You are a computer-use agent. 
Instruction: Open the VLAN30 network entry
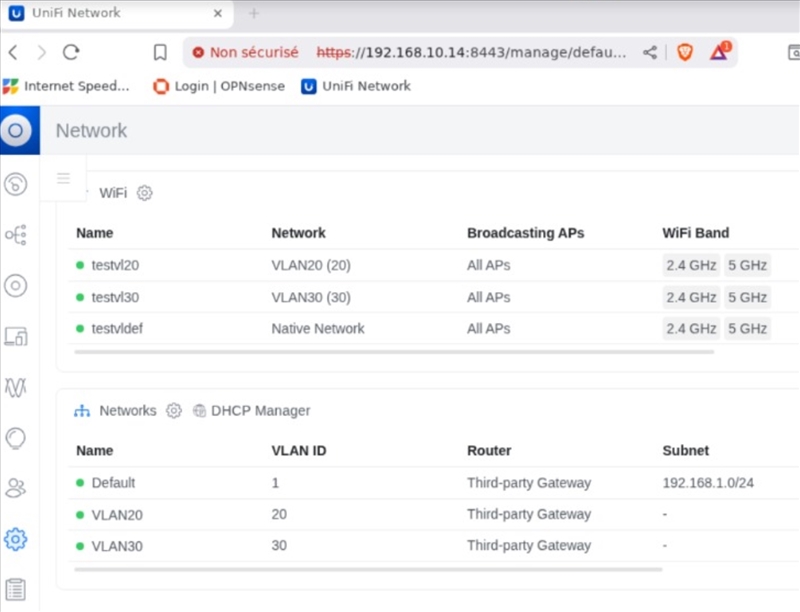112,546
